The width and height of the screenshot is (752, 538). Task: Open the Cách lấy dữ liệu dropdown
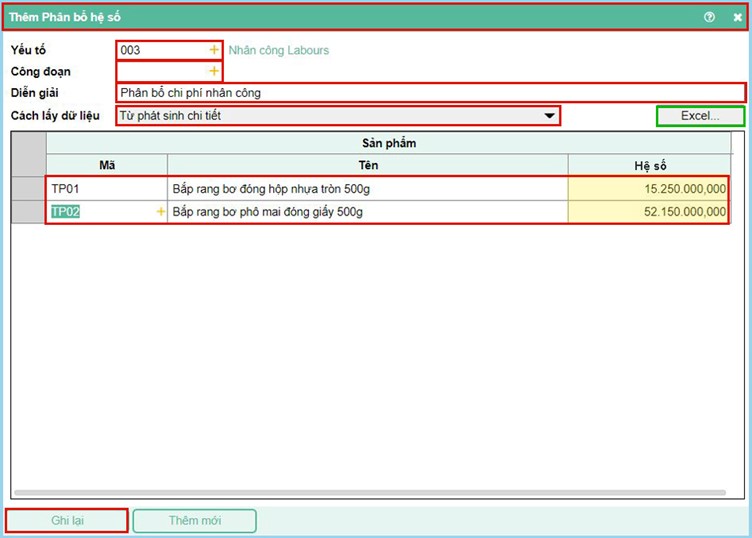[x=548, y=116]
